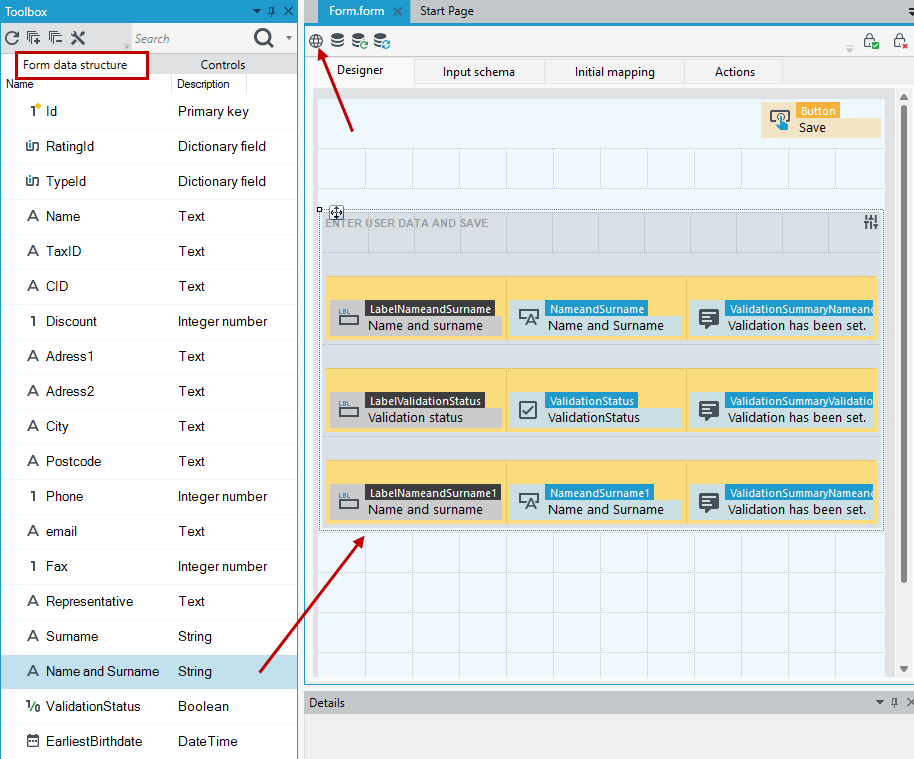Click the padlock icon with green checkmark
The width and height of the screenshot is (914, 759).
[871, 41]
